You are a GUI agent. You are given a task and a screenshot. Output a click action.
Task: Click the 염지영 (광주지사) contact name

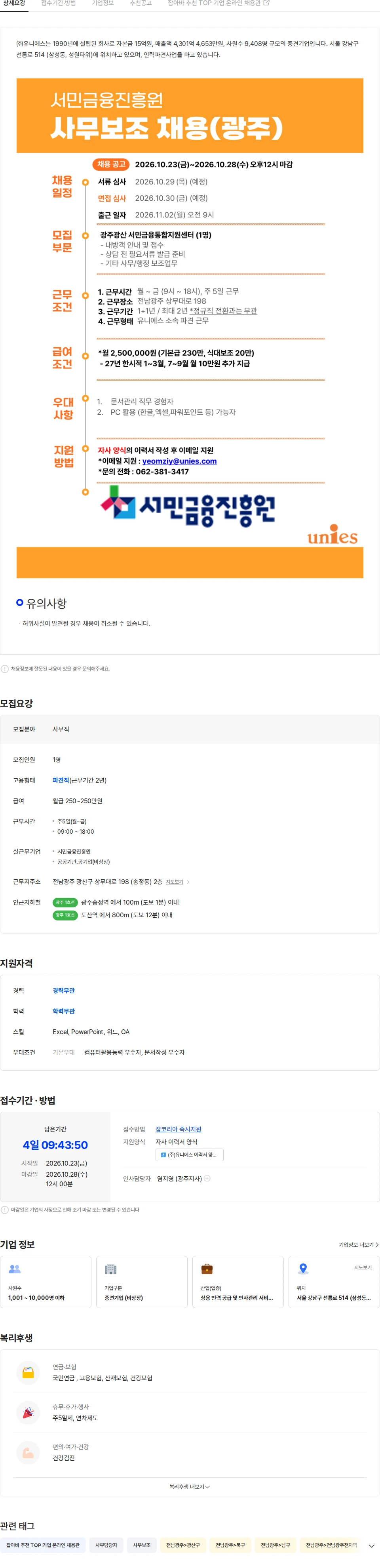click(x=179, y=1179)
